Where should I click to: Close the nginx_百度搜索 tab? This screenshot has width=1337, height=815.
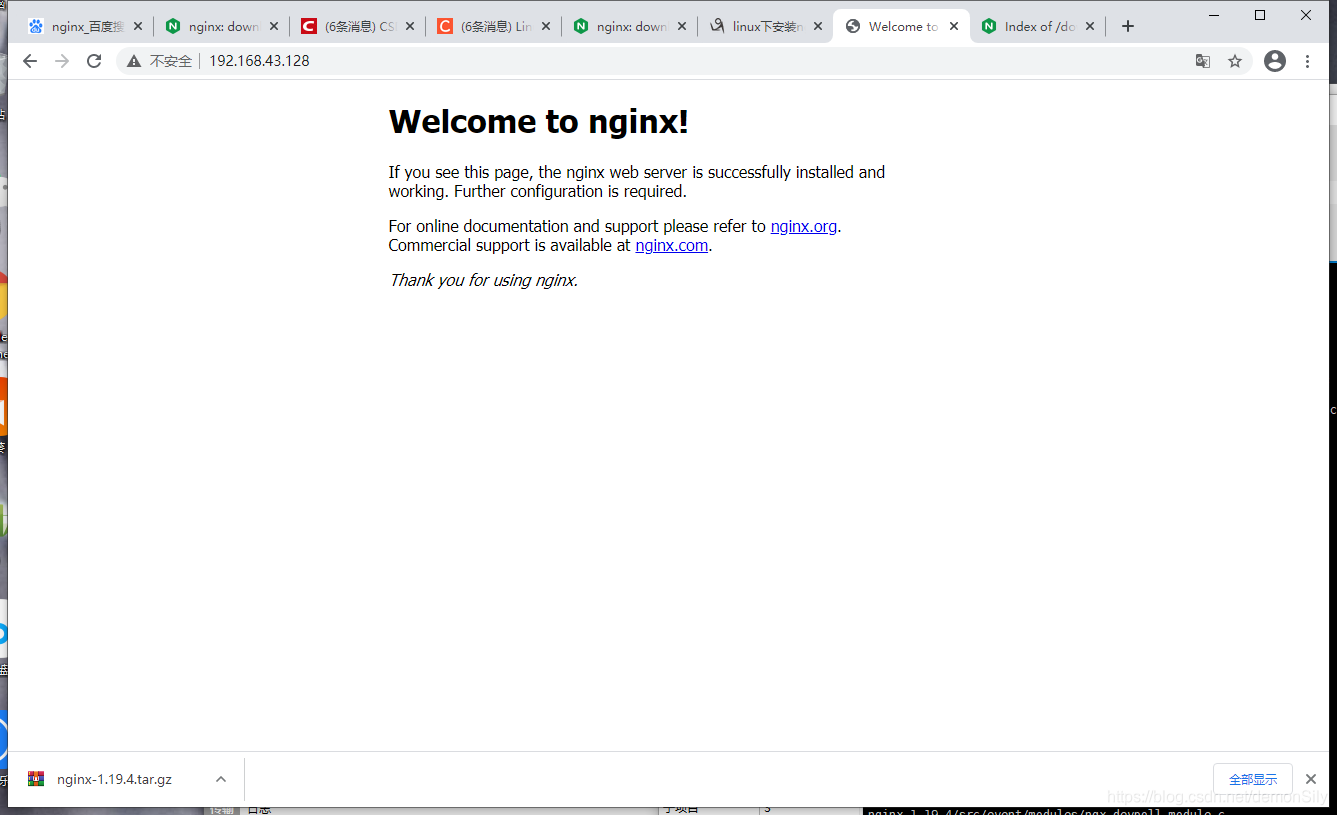138,27
